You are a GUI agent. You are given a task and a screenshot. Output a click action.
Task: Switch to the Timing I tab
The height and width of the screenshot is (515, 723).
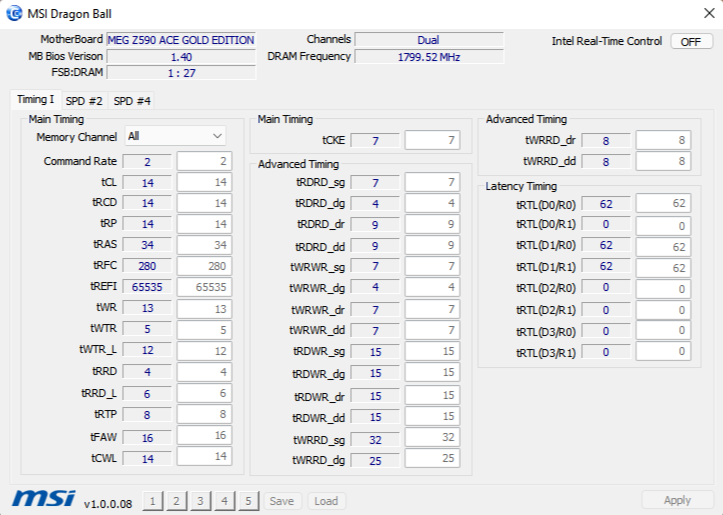click(36, 99)
